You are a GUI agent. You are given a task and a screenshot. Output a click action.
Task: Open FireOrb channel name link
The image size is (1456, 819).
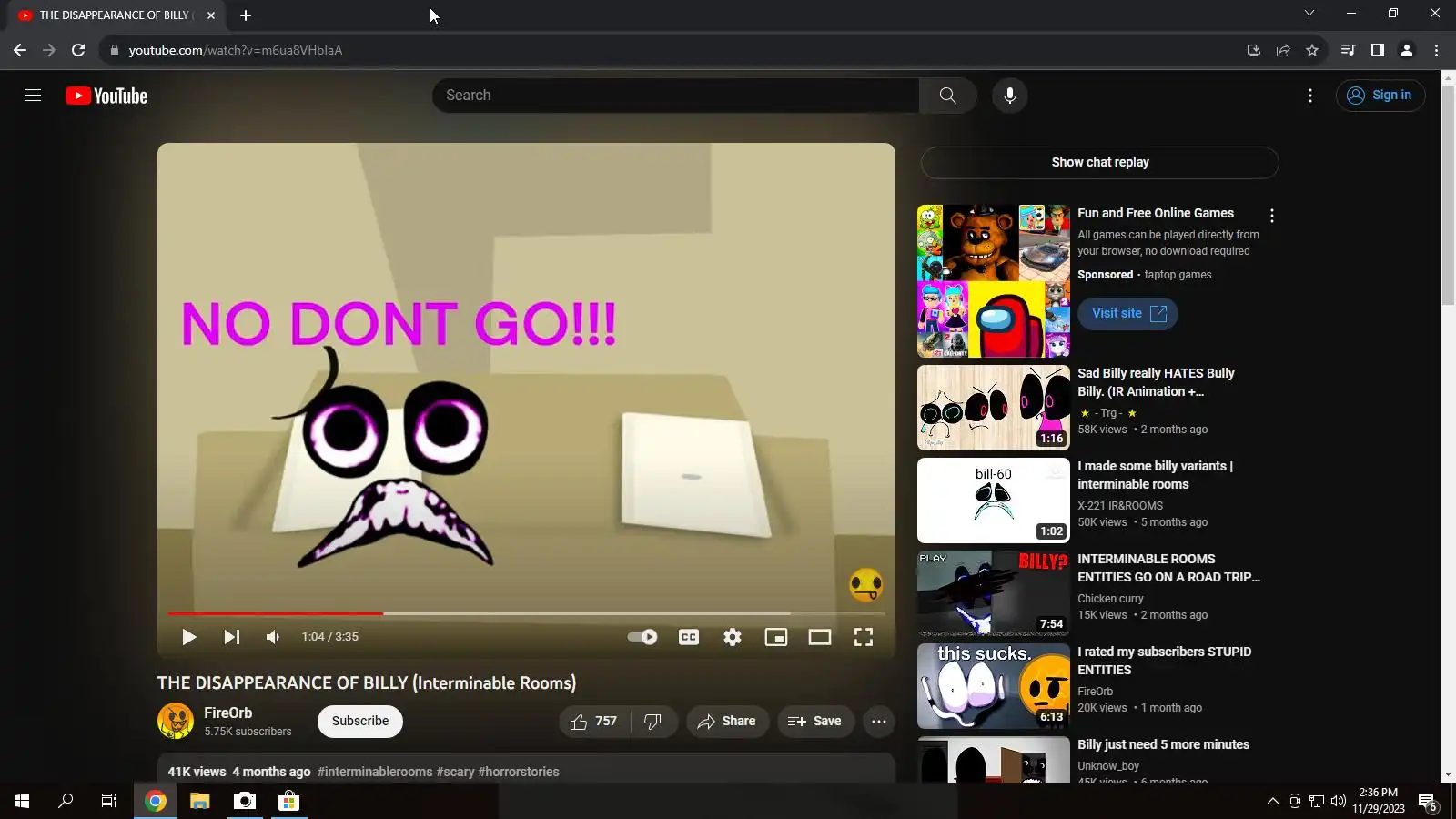click(x=228, y=713)
